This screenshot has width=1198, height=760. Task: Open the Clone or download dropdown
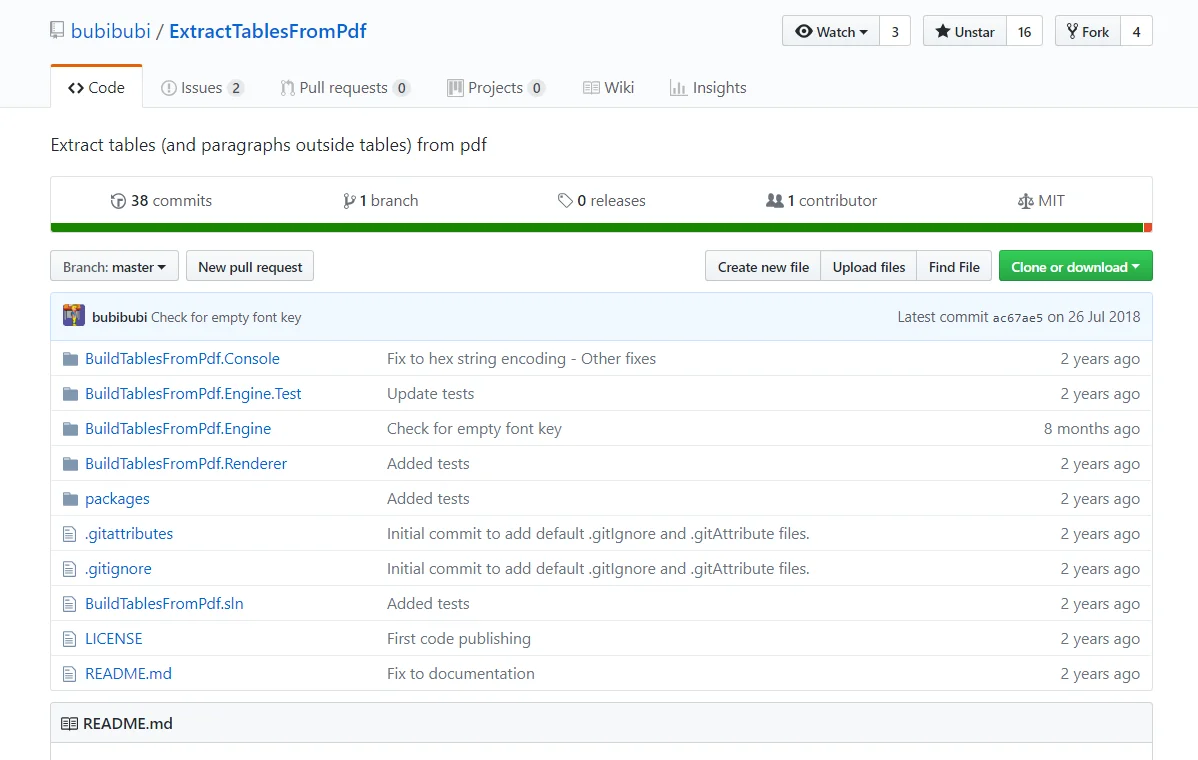pos(1076,267)
